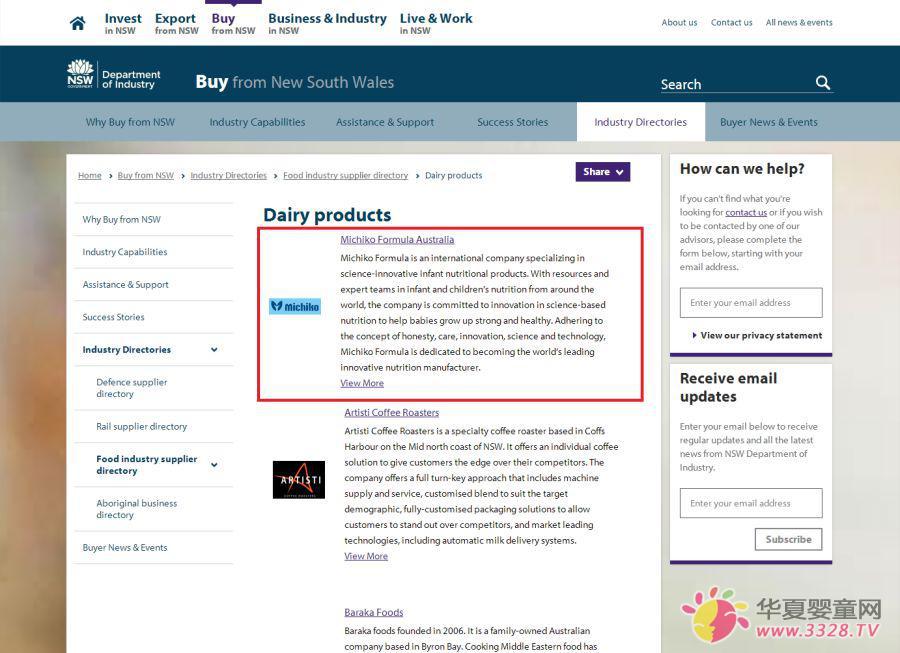Expand the Food industry supplier directory chevron

point(214,465)
